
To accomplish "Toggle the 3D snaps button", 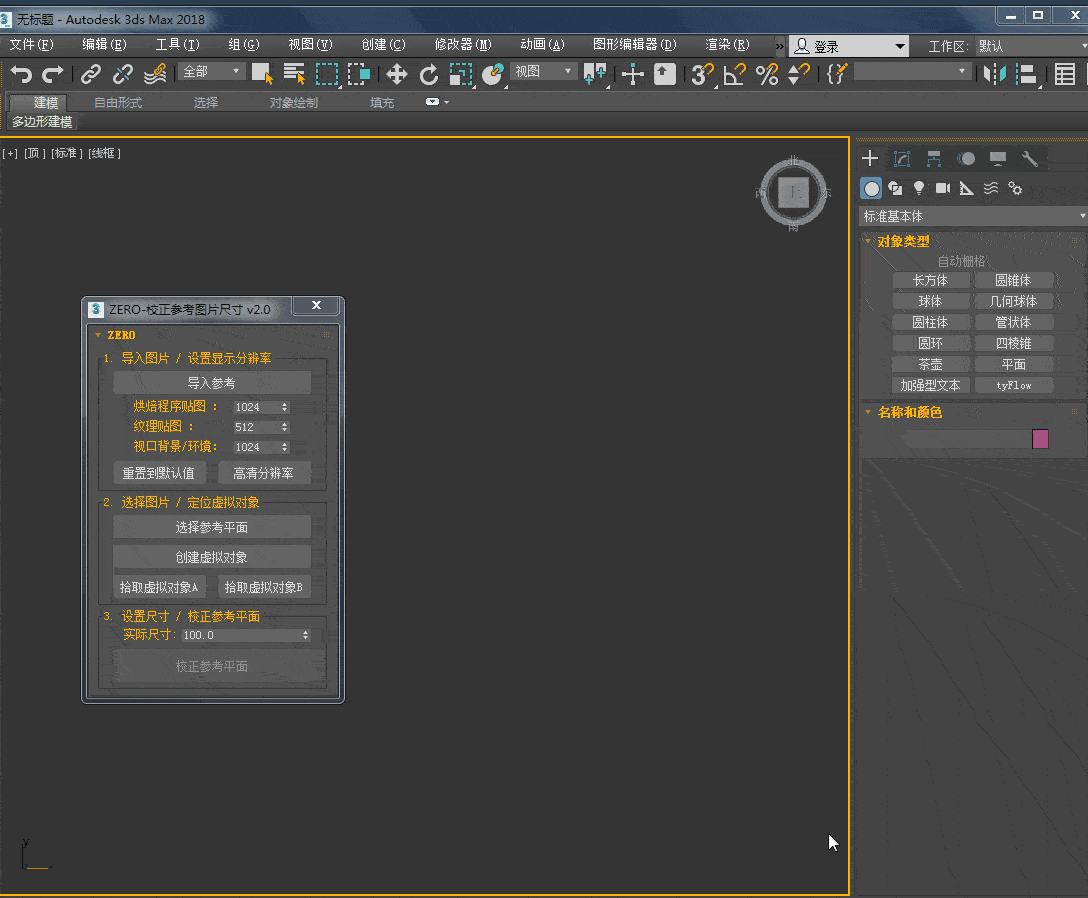I will [x=703, y=74].
